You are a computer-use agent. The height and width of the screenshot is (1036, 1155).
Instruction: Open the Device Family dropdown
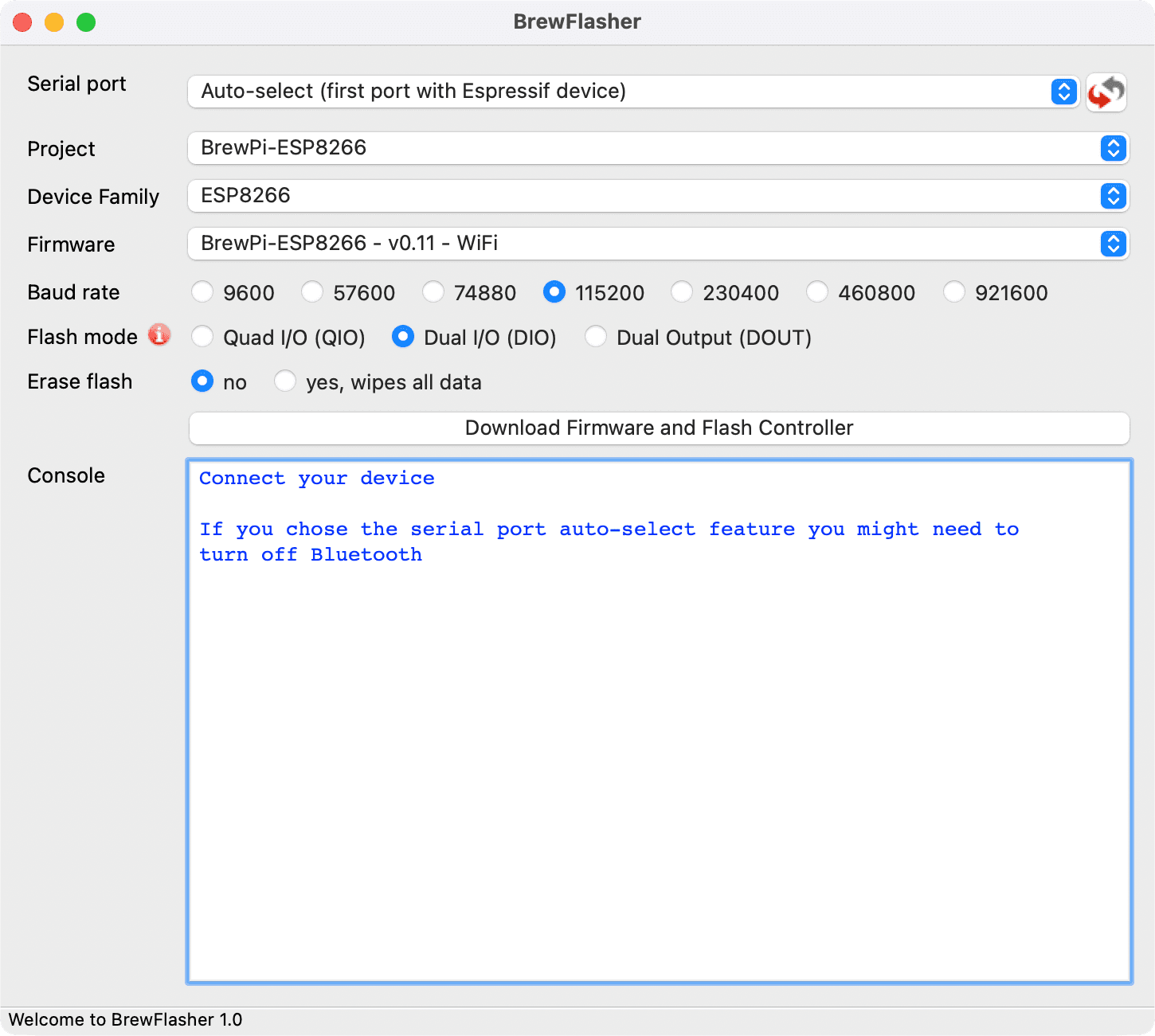pyautogui.click(x=658, y=196)
